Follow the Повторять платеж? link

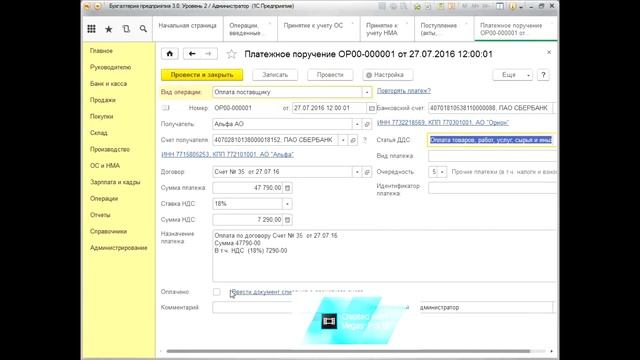pyautogui.click(x=404, y=91)
